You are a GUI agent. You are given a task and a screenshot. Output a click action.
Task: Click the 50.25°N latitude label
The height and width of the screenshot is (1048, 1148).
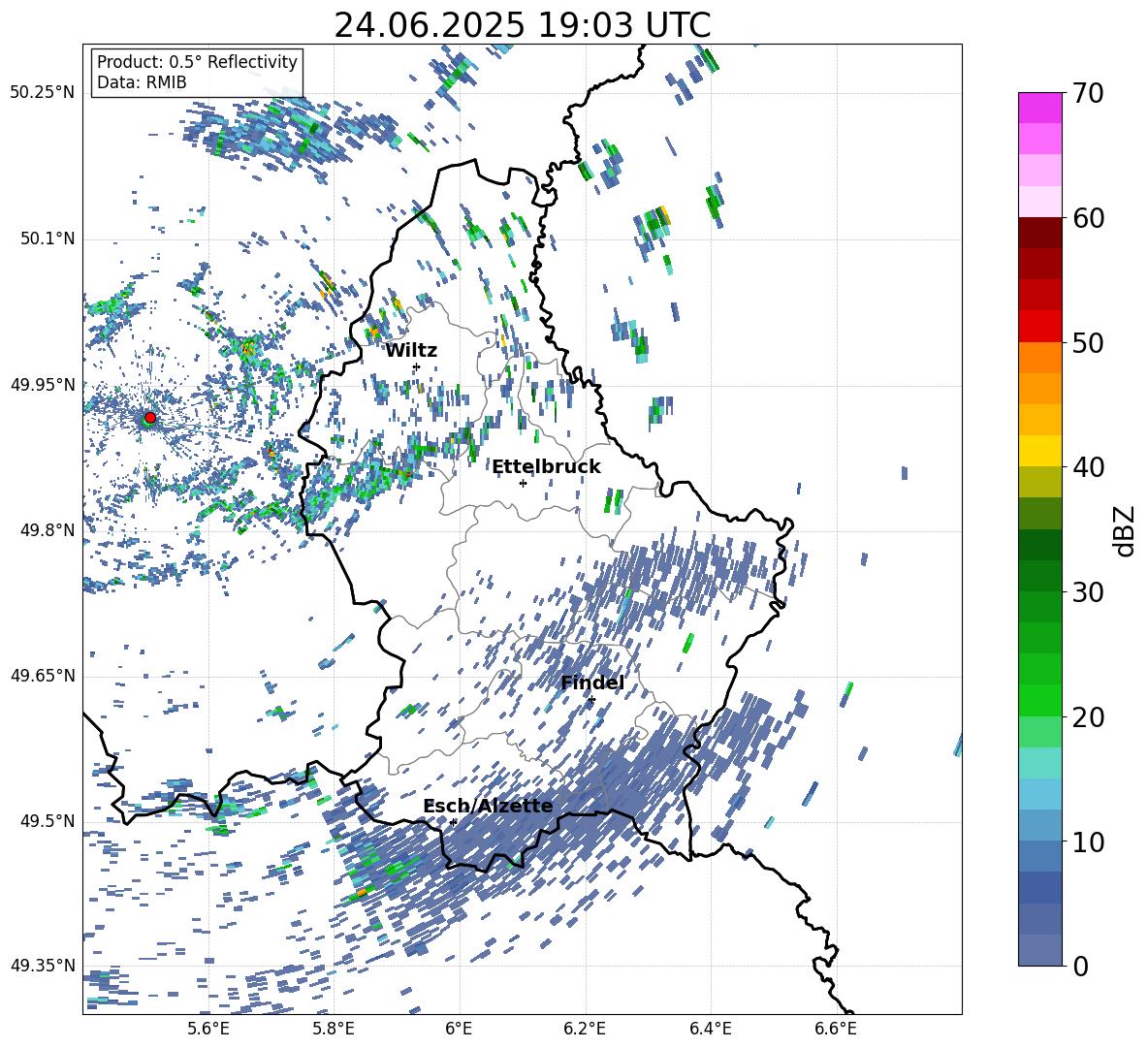pos(43,93)
